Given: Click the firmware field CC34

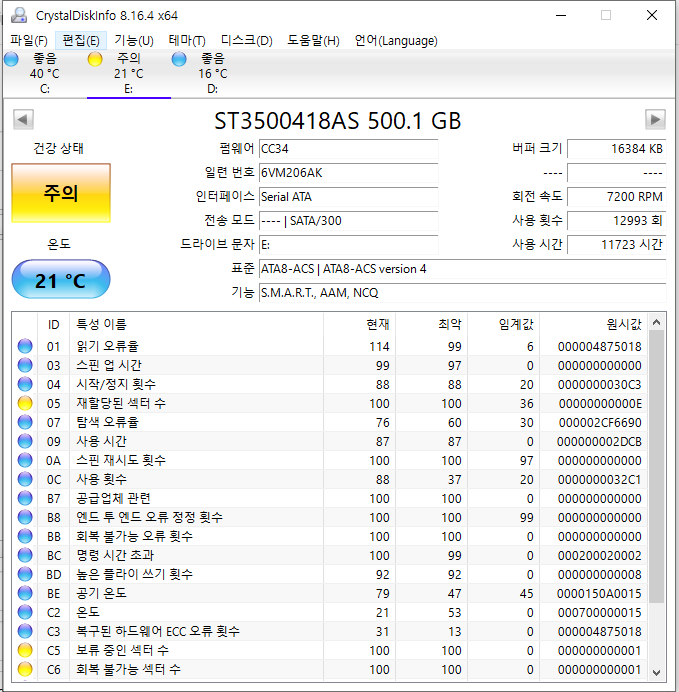Looking at the screenshot, I should 349,149.
